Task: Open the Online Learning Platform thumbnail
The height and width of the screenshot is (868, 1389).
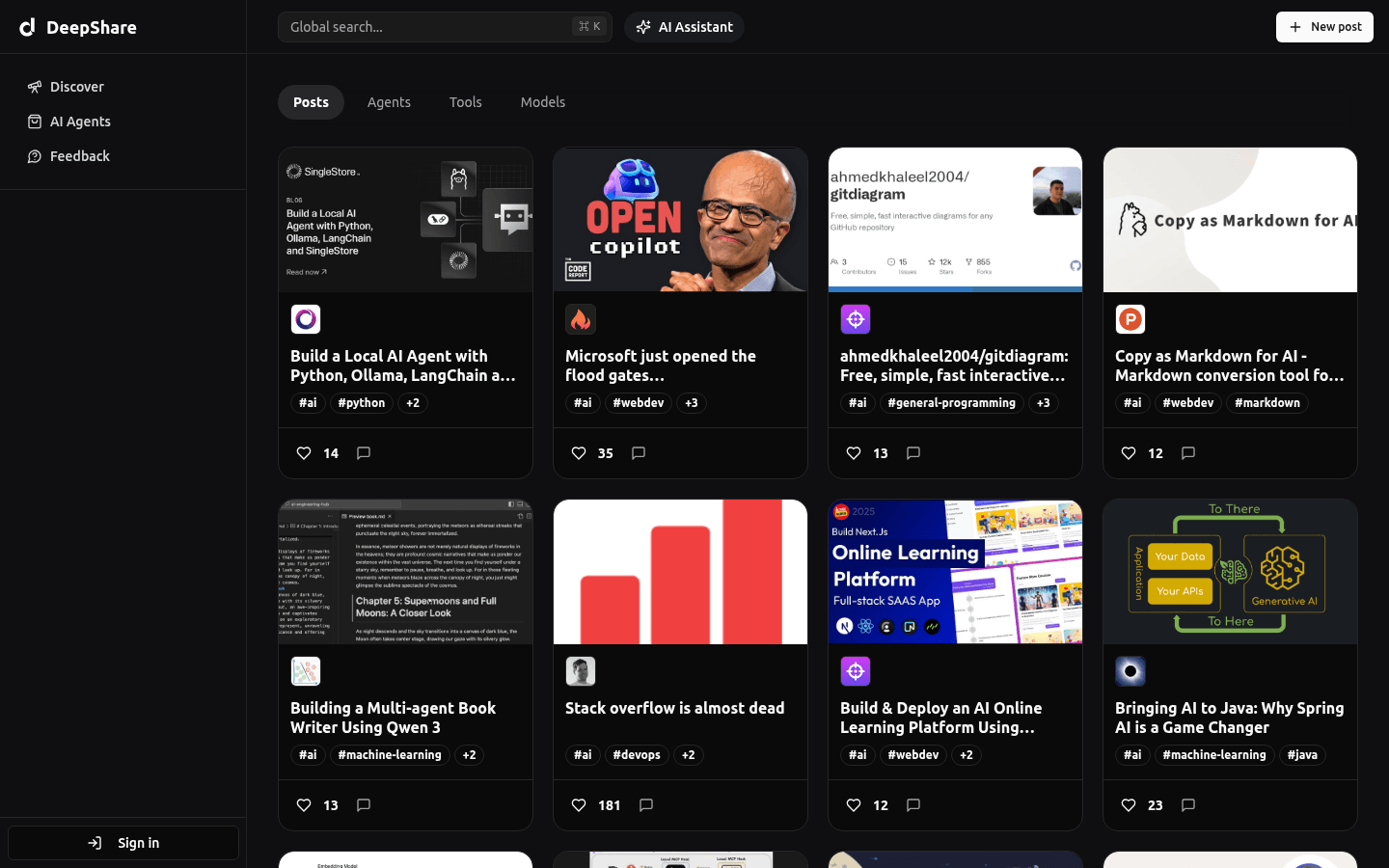Action: point(955,572)
